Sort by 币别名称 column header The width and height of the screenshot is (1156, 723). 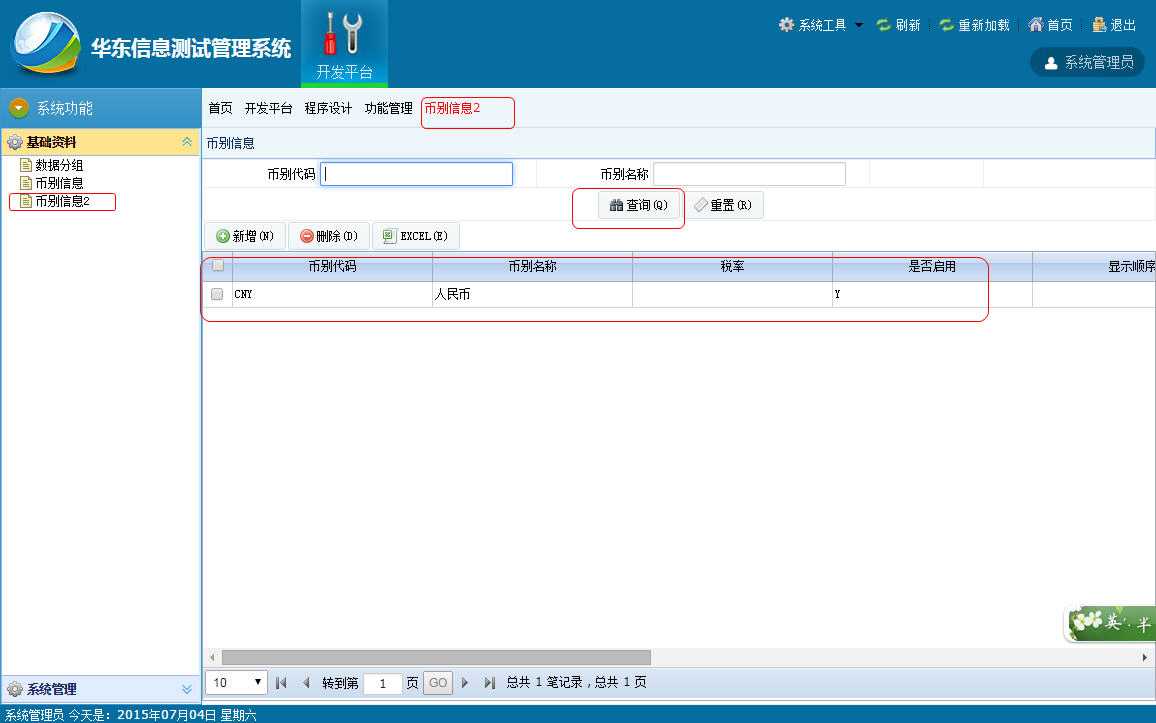point(532,266)
